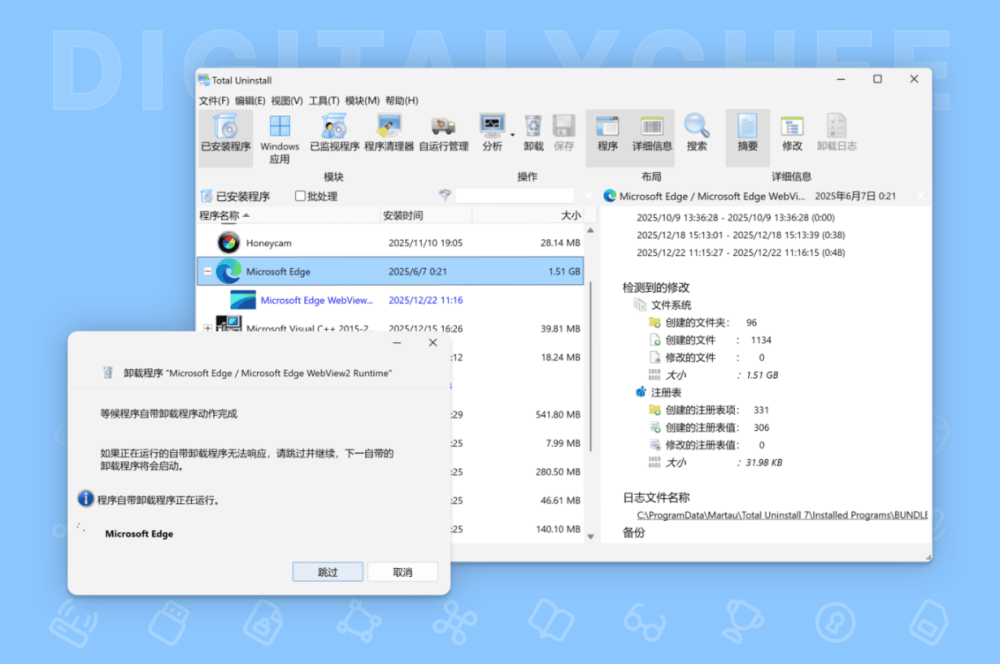This screenshot has width=1000, height=664.
Task: Open the Windows 应用 module
Action: pyautogui.click(x=279, y=140)
